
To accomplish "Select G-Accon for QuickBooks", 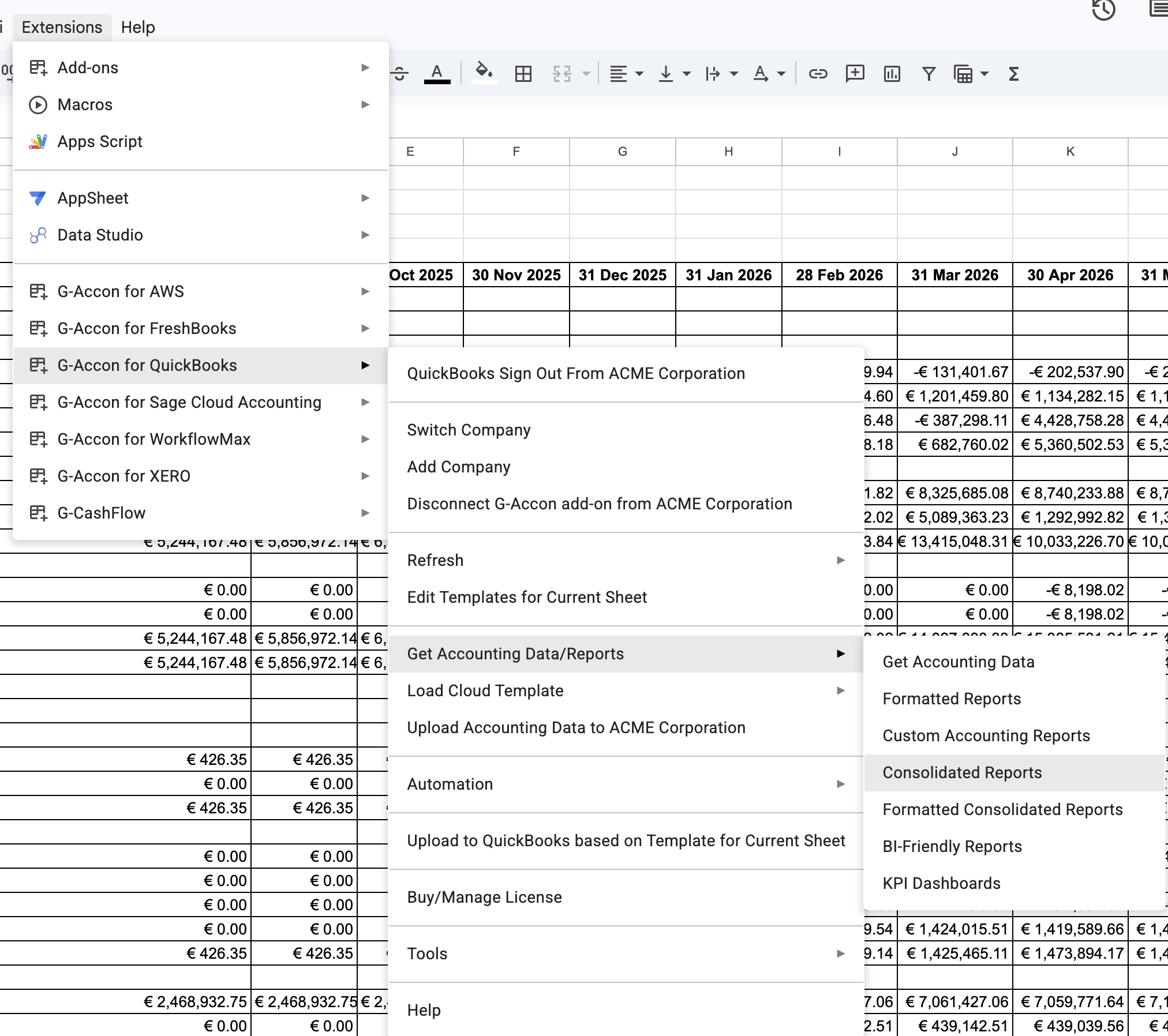I will click(200, 365).
